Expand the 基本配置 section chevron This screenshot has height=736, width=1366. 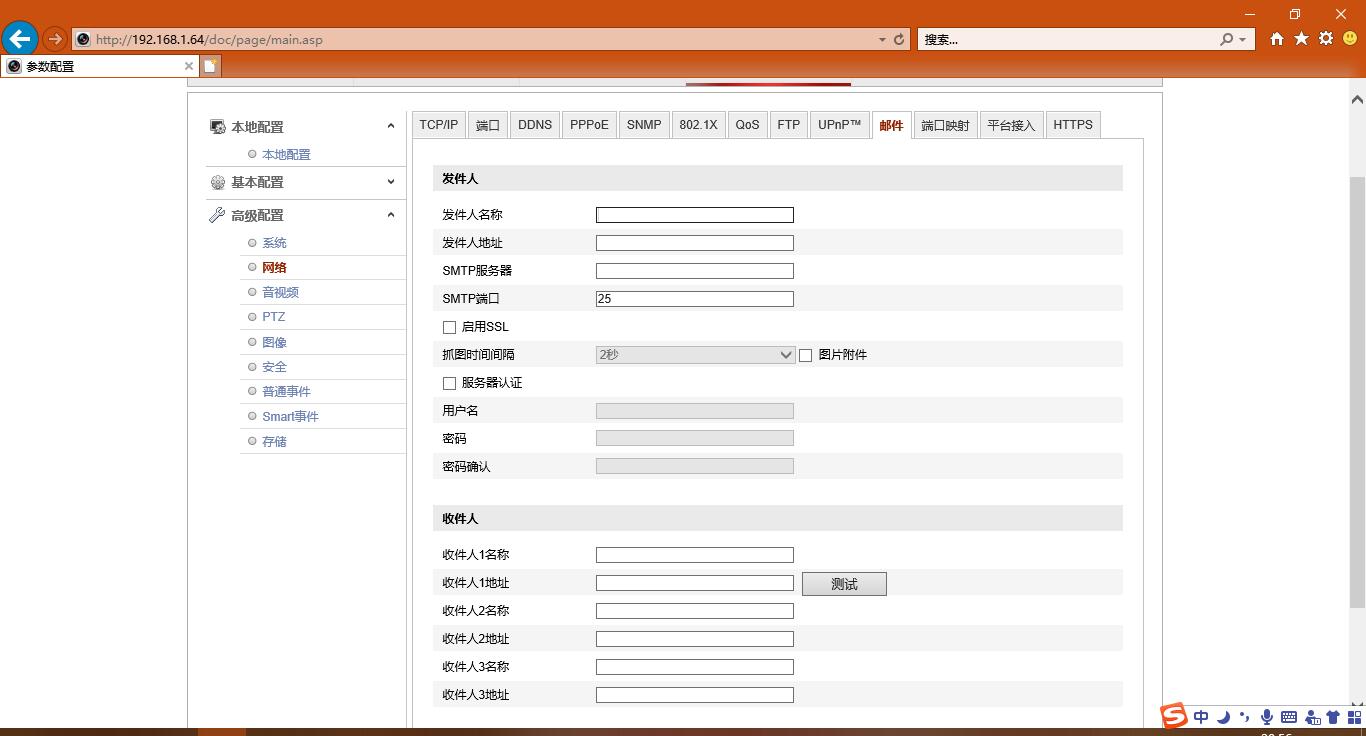(x=391, y=182)
